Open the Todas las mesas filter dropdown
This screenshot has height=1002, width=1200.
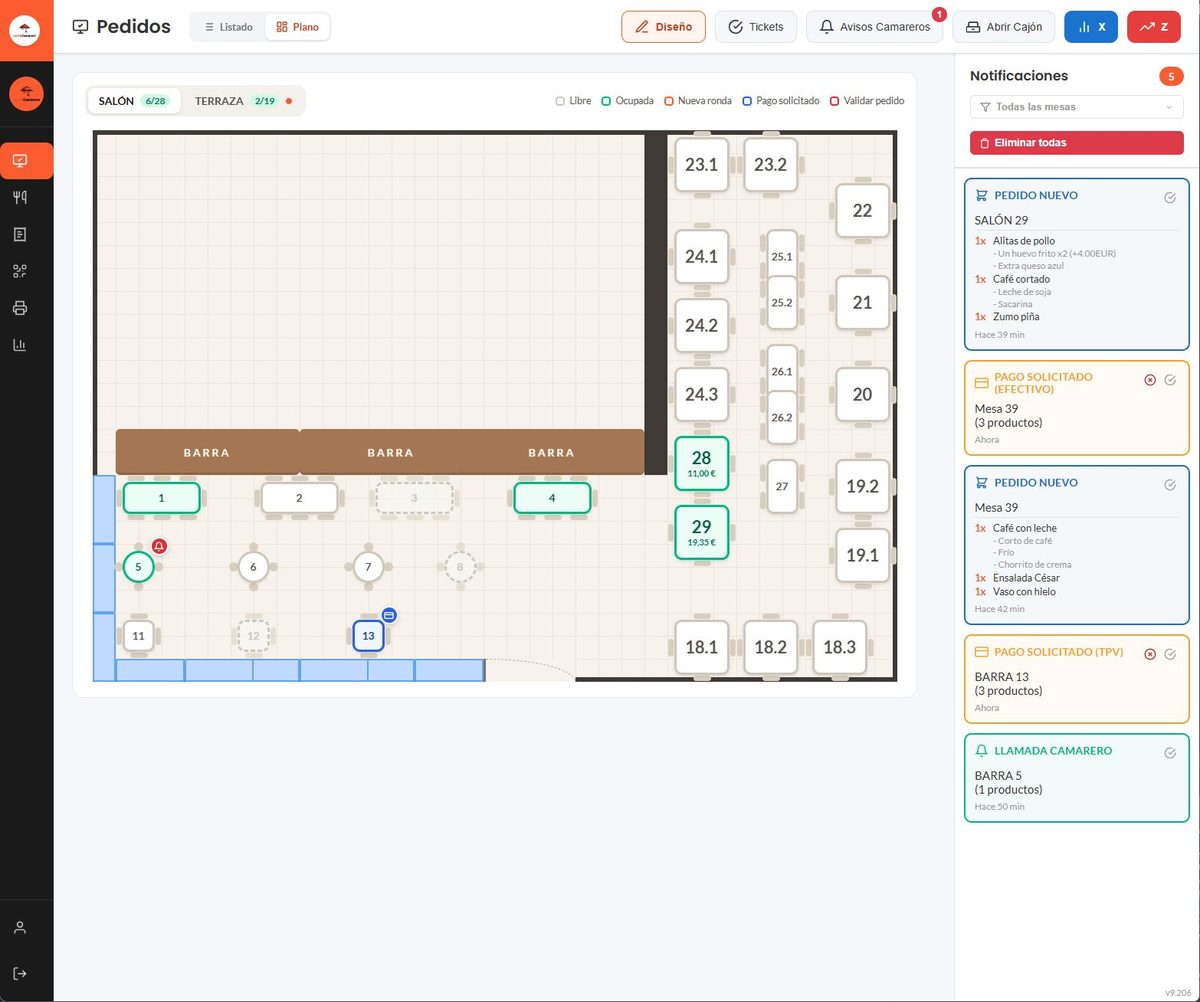tap(1077, 107)
